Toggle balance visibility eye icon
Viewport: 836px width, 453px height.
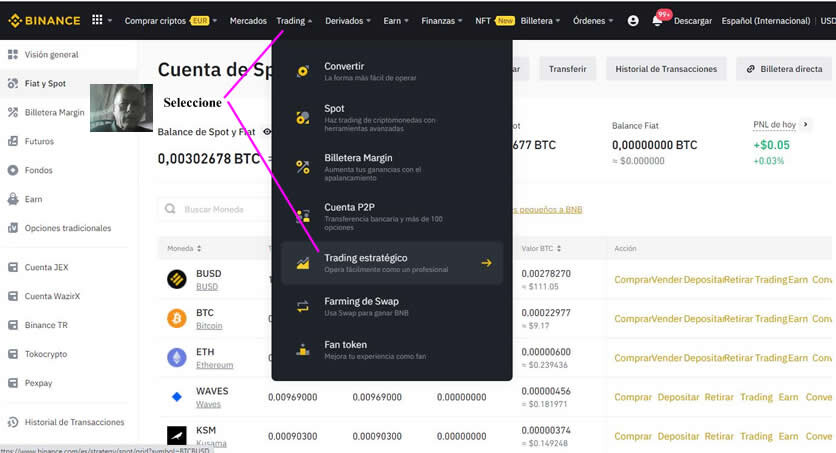267,132
